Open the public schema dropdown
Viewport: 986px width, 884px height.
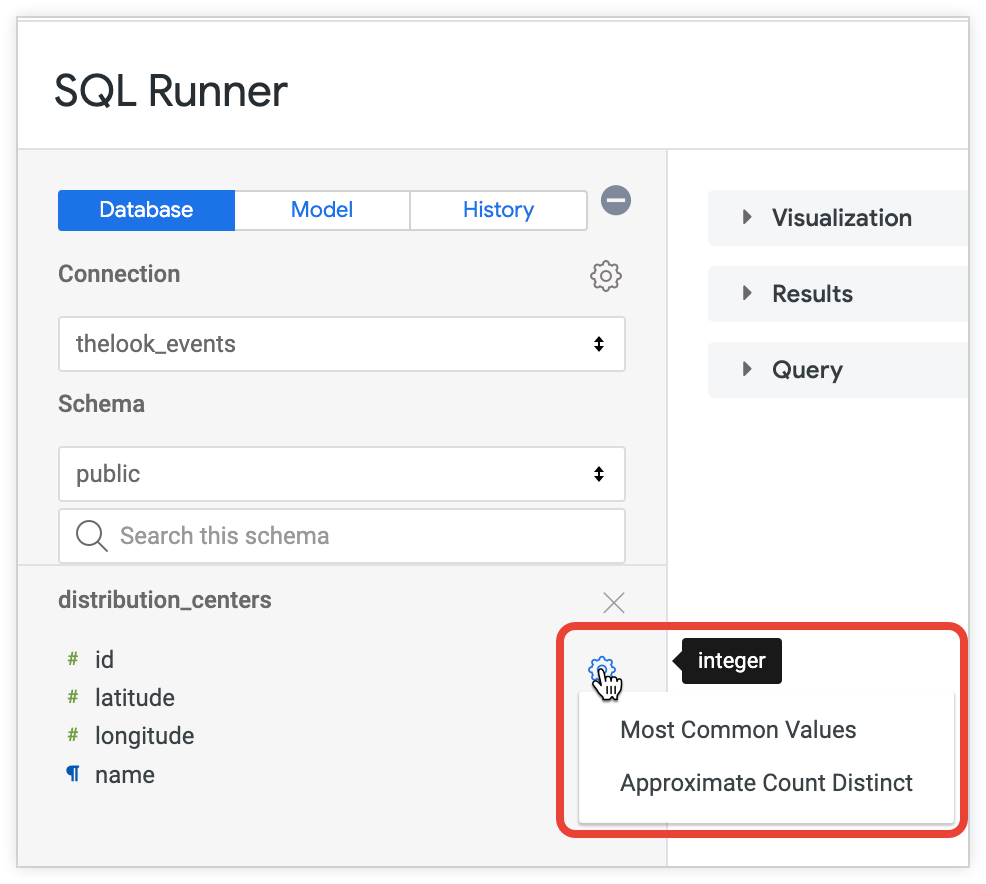pyautogui.click(x=341, y=474)
